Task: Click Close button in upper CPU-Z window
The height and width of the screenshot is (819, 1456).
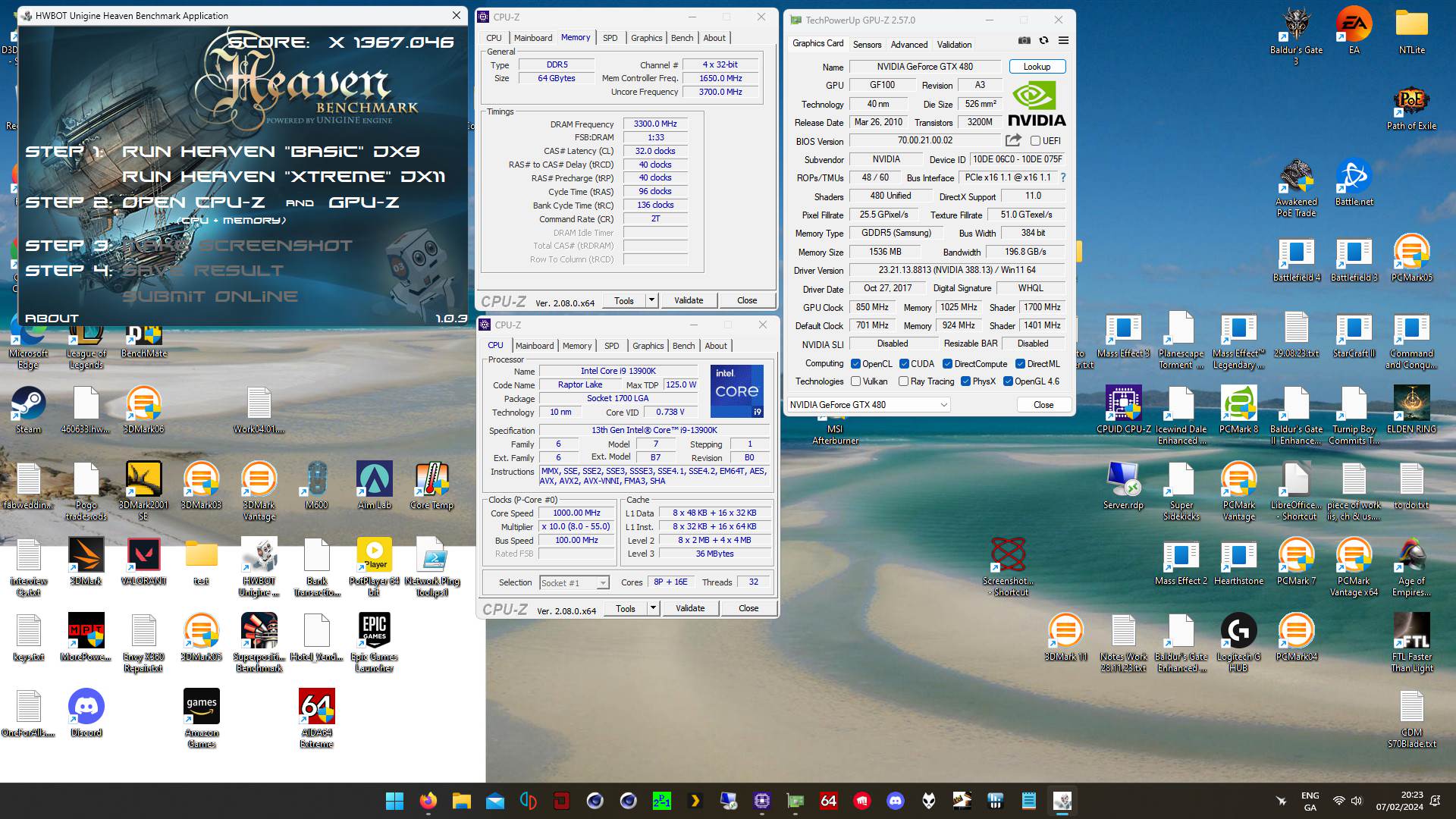Action: tap(747, 300)
